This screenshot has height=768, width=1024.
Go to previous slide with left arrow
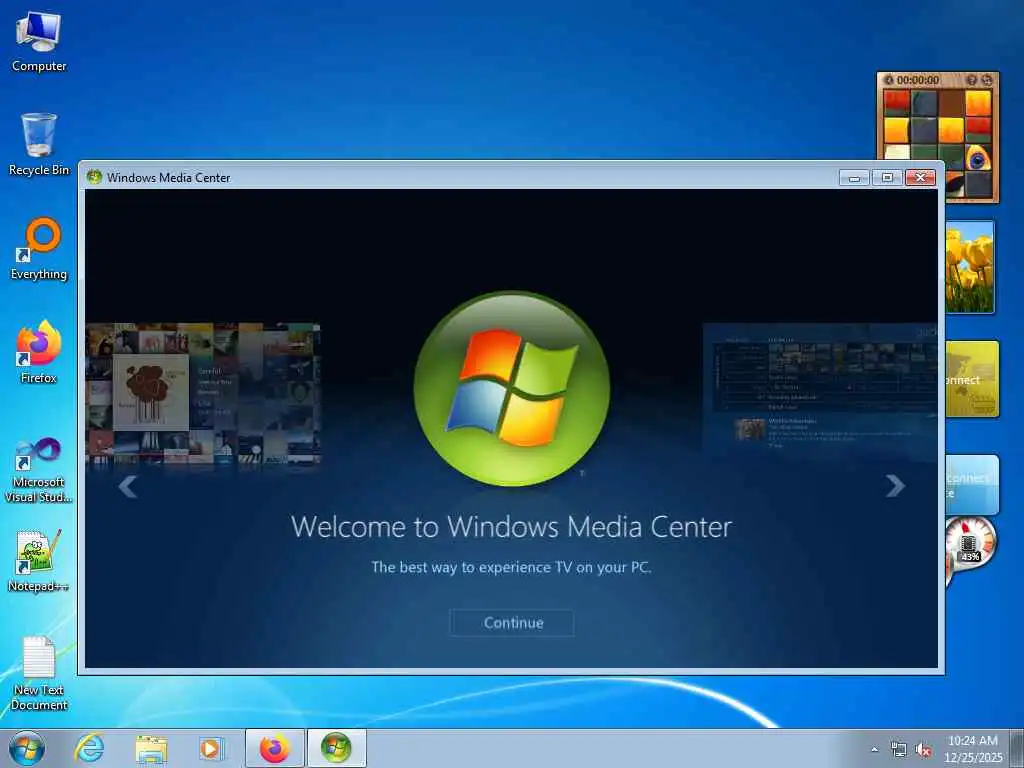click(x=128, y=487)
